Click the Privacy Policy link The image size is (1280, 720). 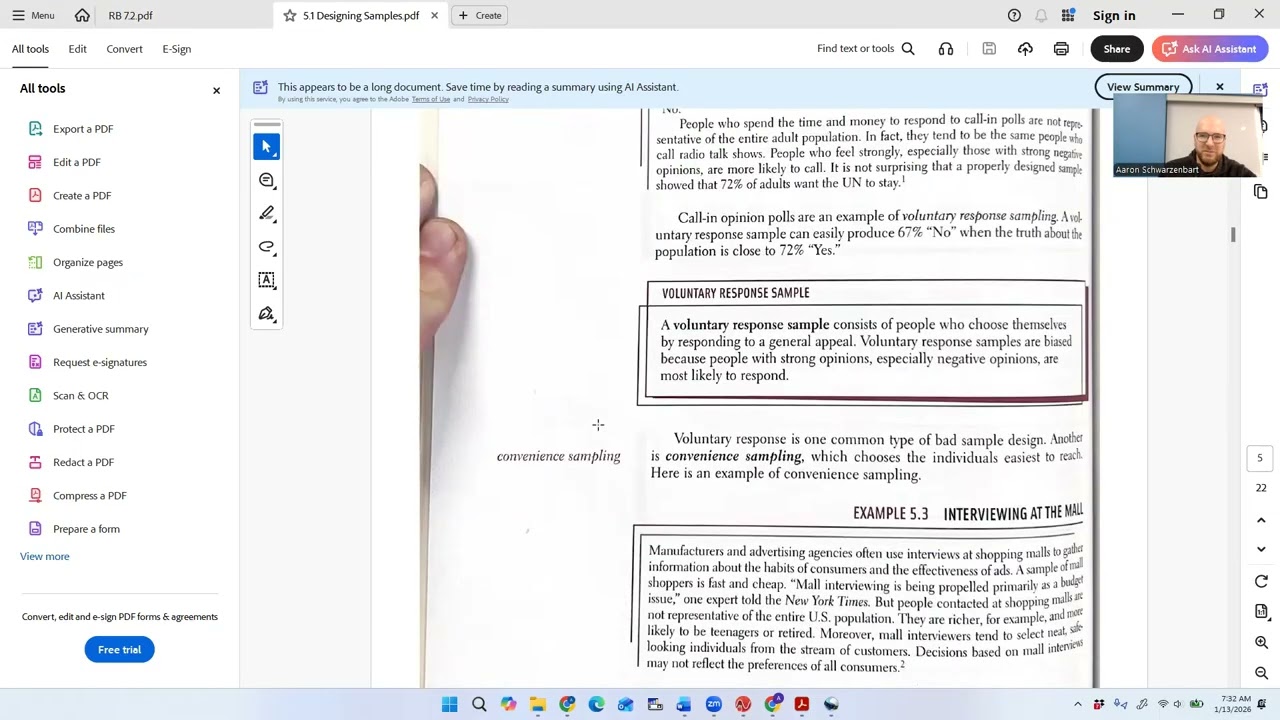[488, 99]
